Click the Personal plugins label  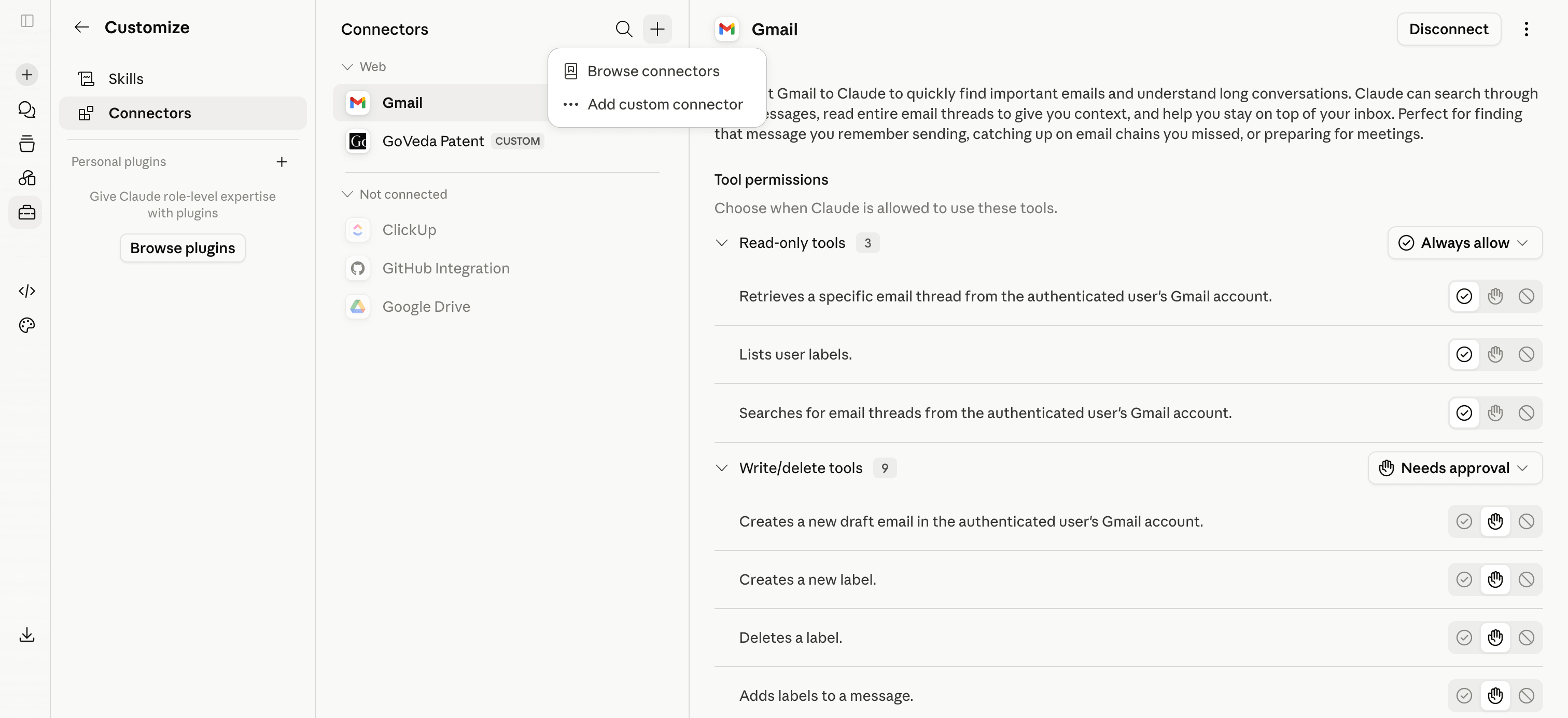pos(119,162)
